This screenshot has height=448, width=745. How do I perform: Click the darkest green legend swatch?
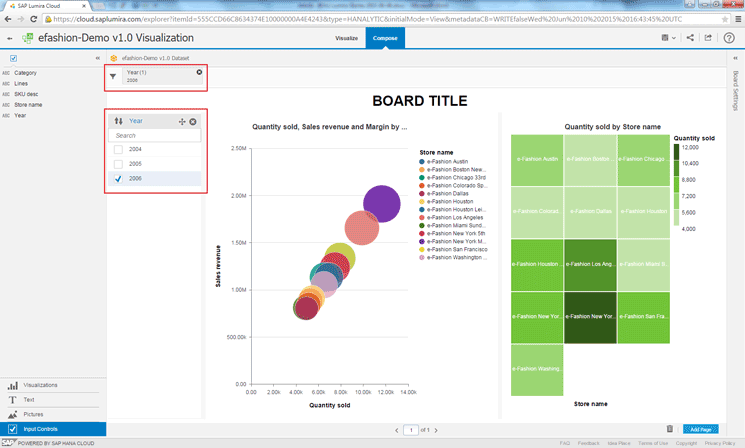[x=677, y=150]
